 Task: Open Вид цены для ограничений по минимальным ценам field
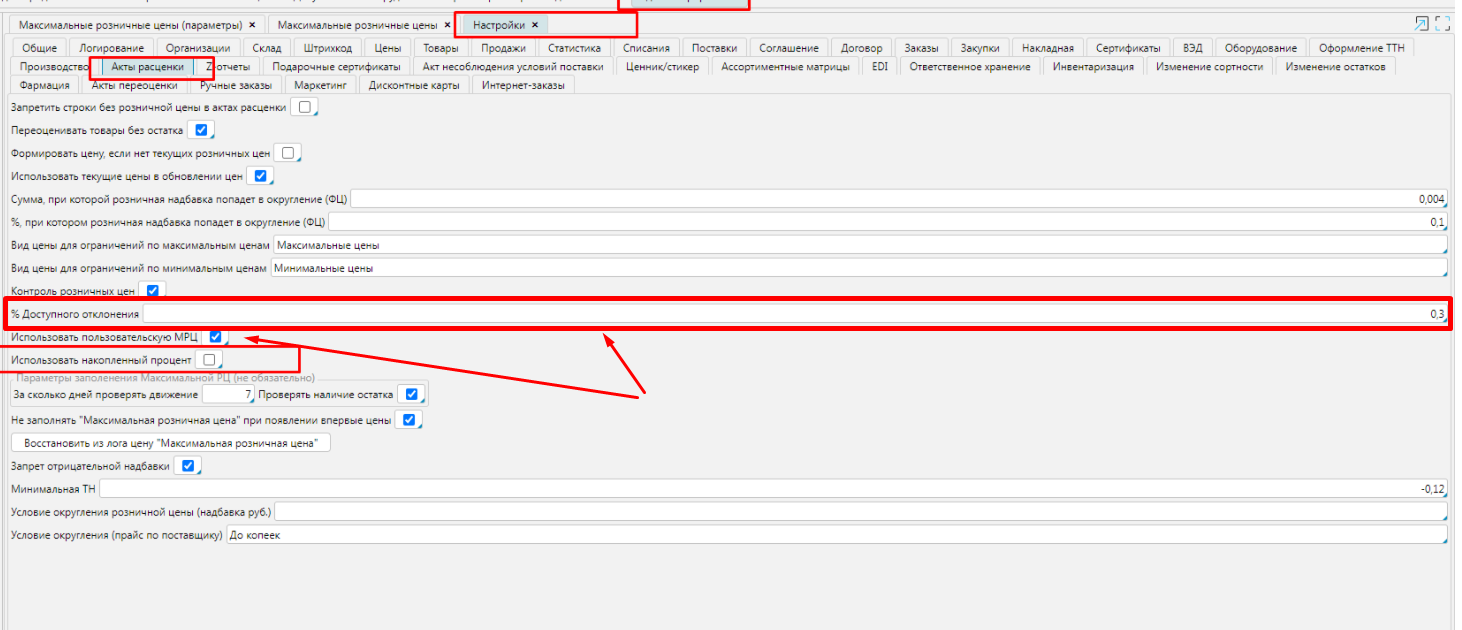pos(858,268)
